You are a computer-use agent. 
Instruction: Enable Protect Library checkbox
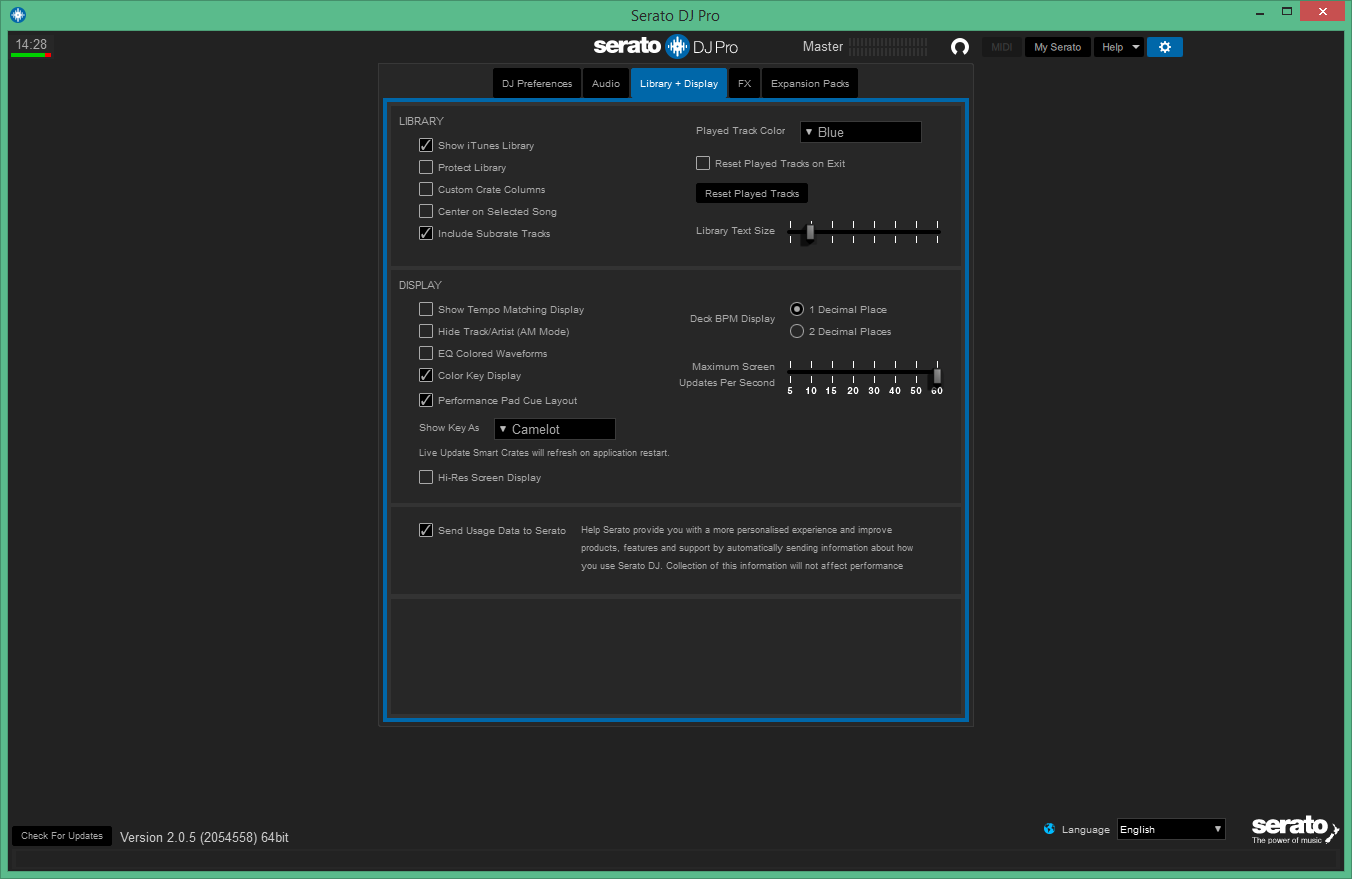tap(426, 167)
